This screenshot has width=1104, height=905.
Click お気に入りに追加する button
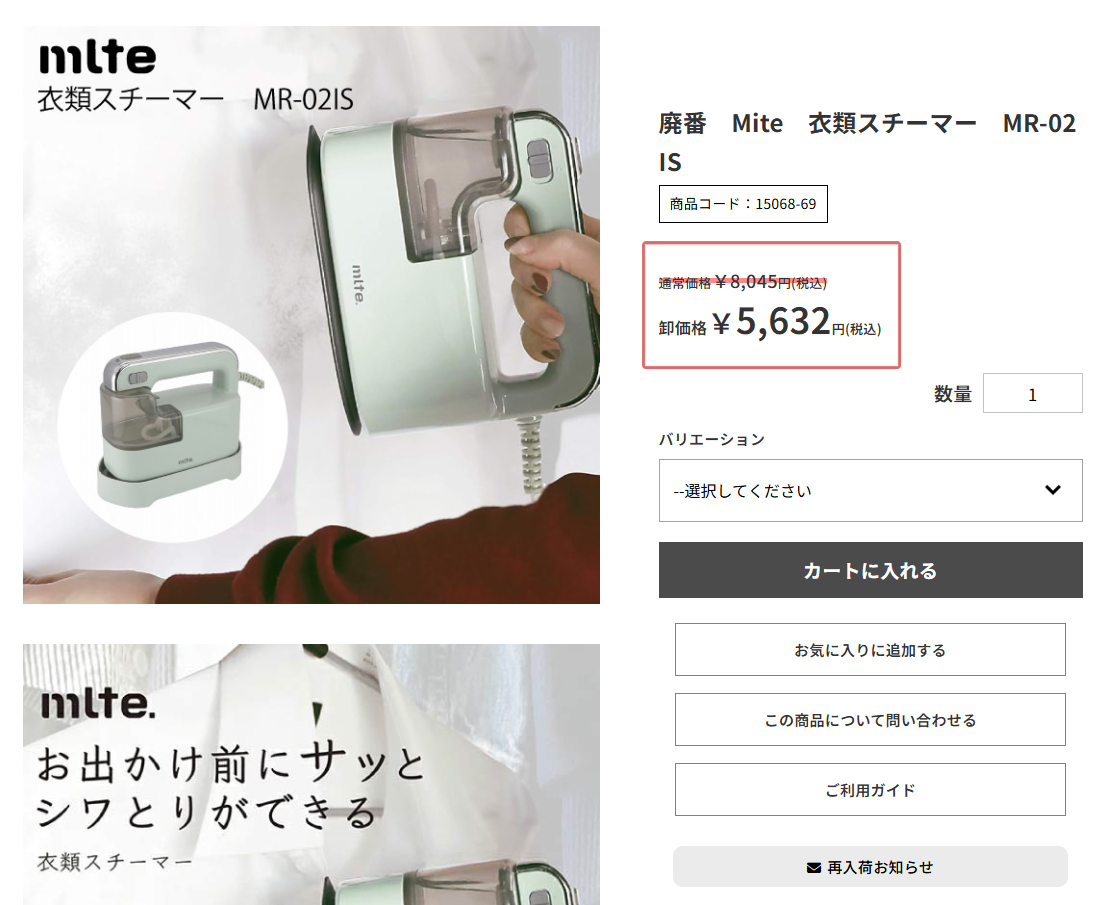point(870,650)
